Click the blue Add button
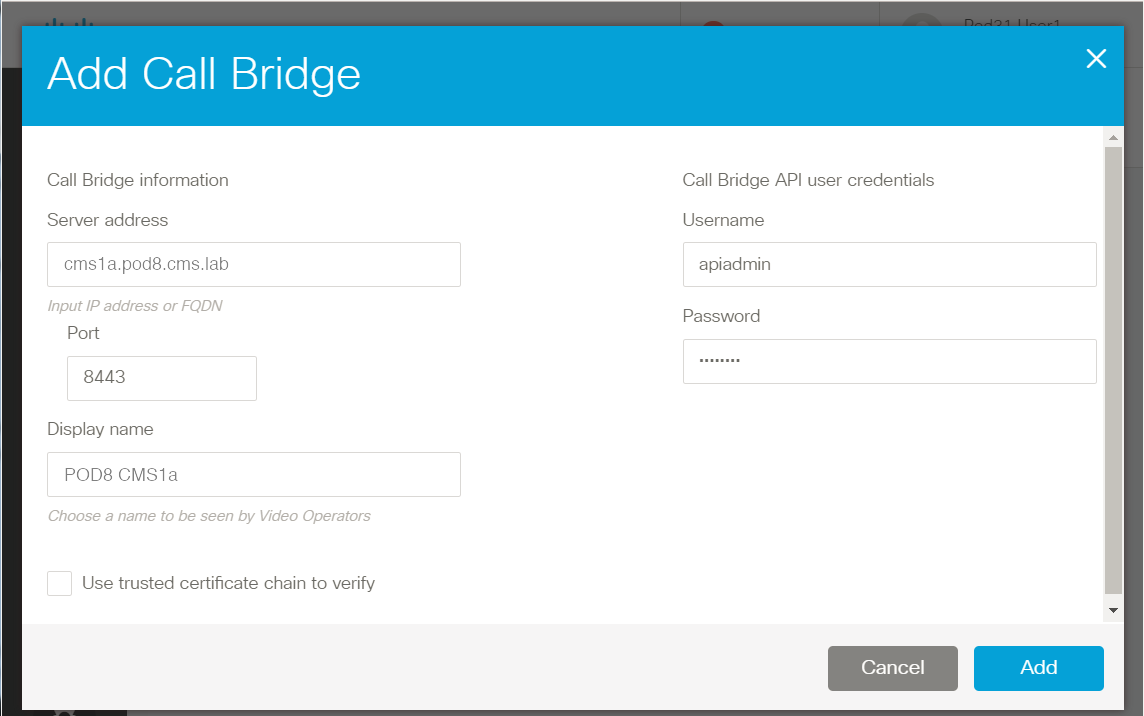This screenshot has width=1144, height=716. (1038, 668)
